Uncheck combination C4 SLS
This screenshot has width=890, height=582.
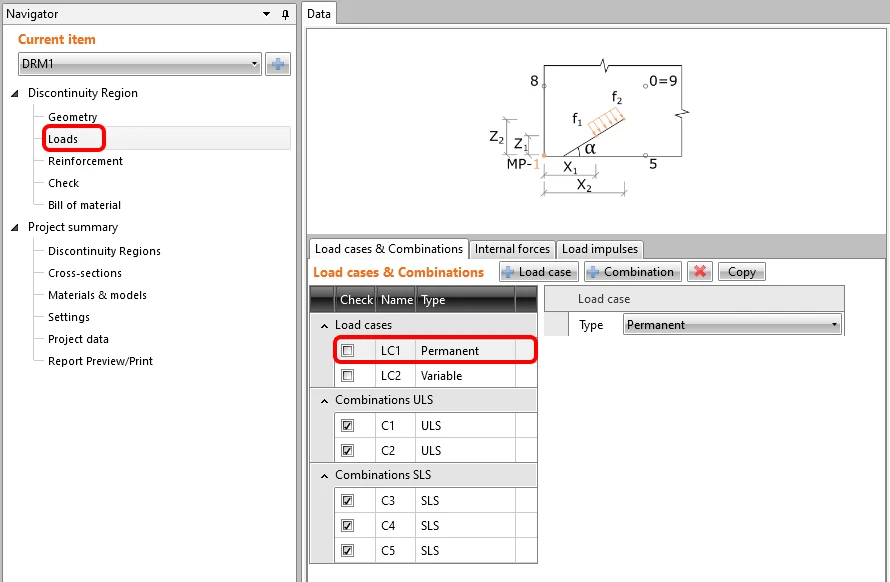click(x=347, y=526)
